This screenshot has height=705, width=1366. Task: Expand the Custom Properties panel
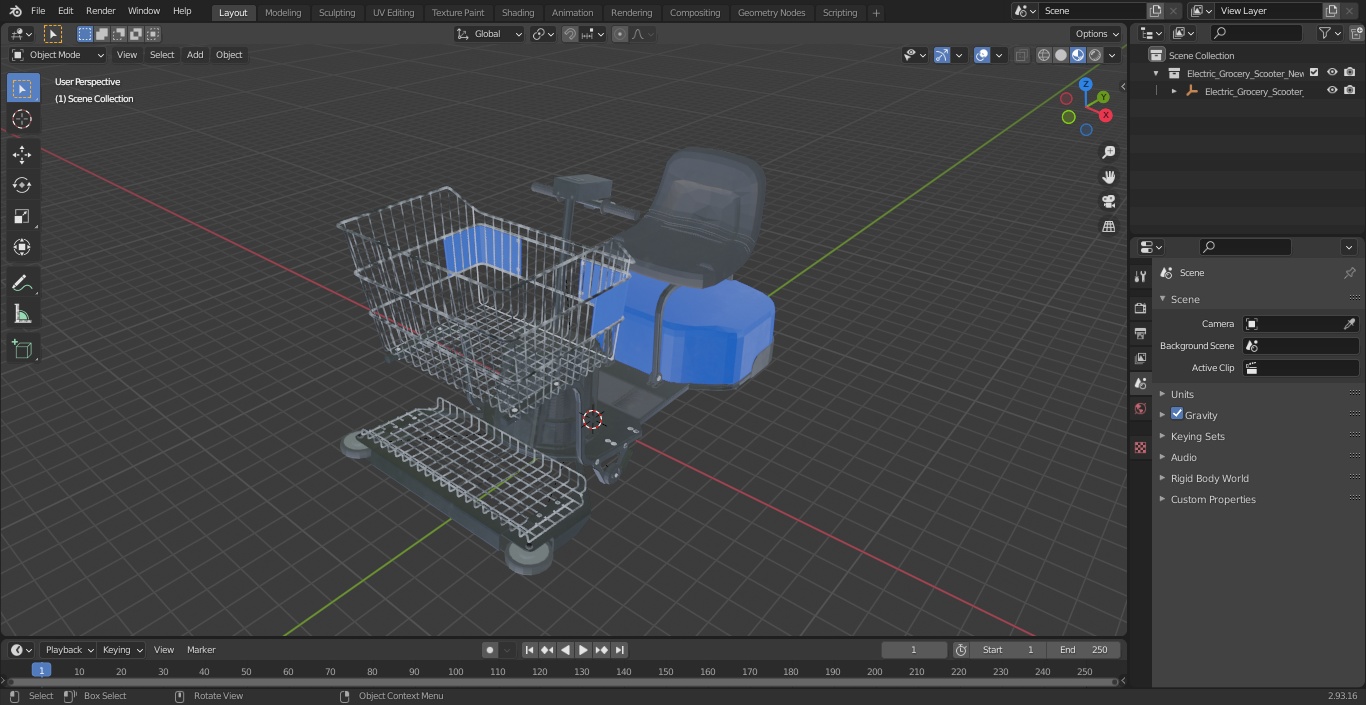click(1213, 499)
